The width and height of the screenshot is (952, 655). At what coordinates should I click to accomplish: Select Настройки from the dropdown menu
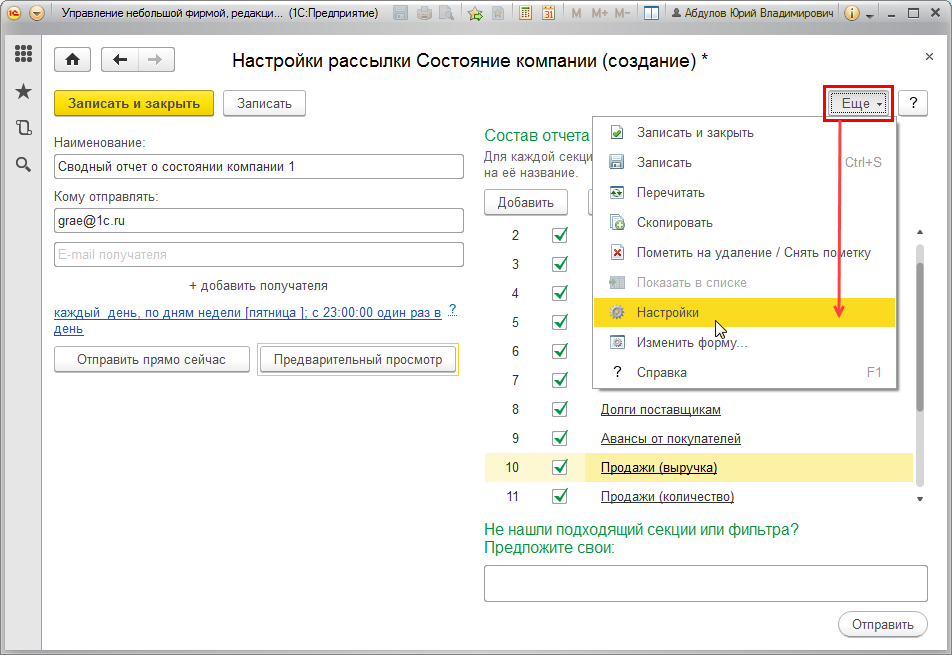click(668, 312)
